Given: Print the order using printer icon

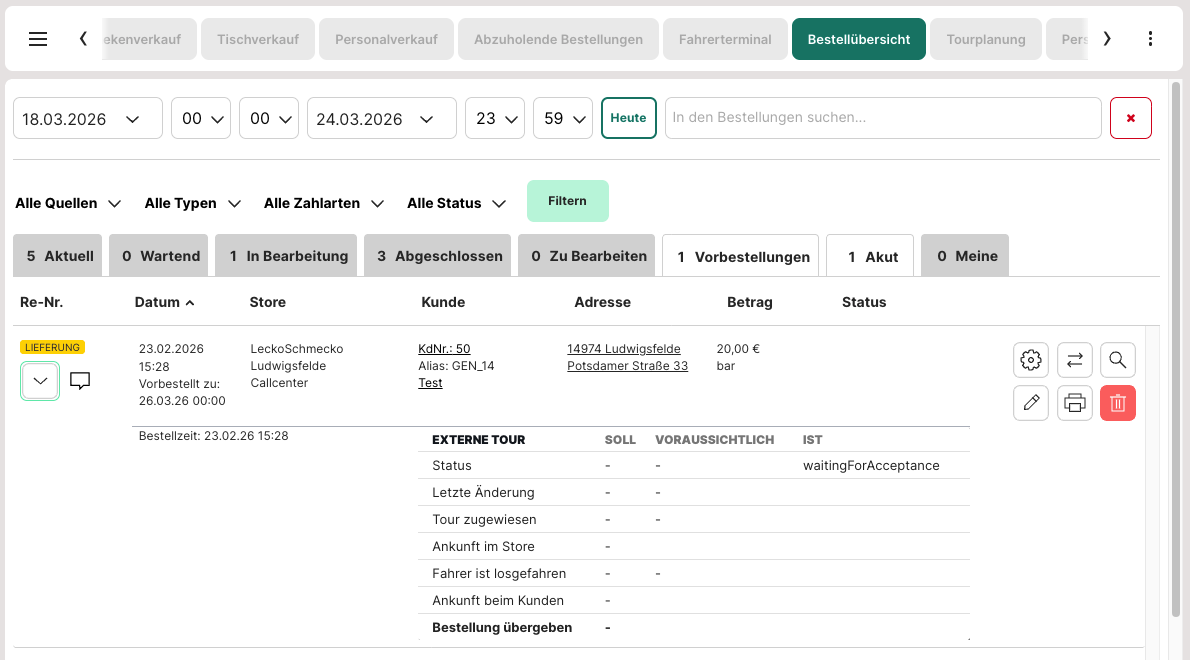Looking at the screenshot, I should coord(1075,403).
